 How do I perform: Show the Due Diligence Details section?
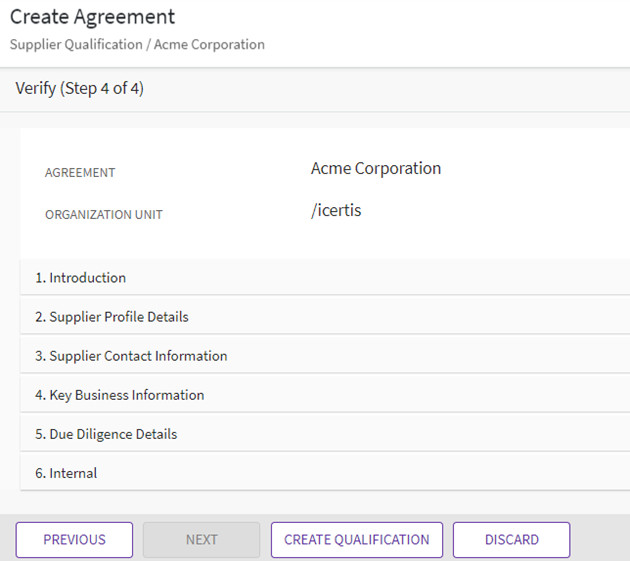(x=106, y=434)
